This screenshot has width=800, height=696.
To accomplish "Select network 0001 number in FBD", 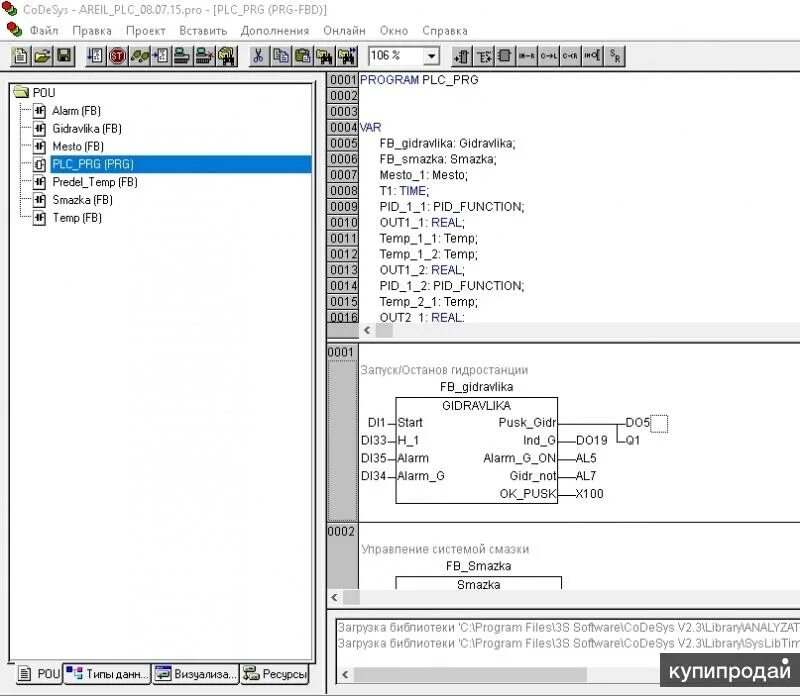I will (x=341, y=352).
